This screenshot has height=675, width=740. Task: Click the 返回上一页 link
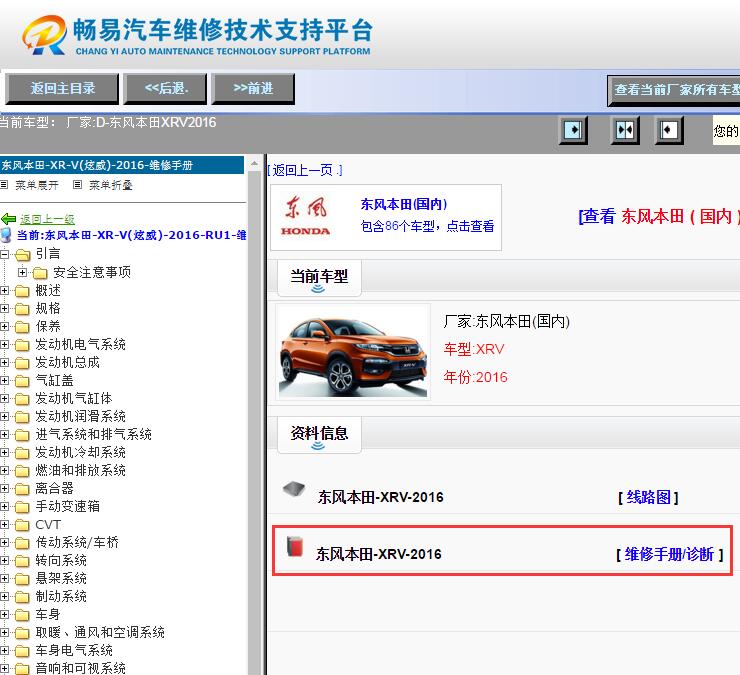click(x=305, y=170)
